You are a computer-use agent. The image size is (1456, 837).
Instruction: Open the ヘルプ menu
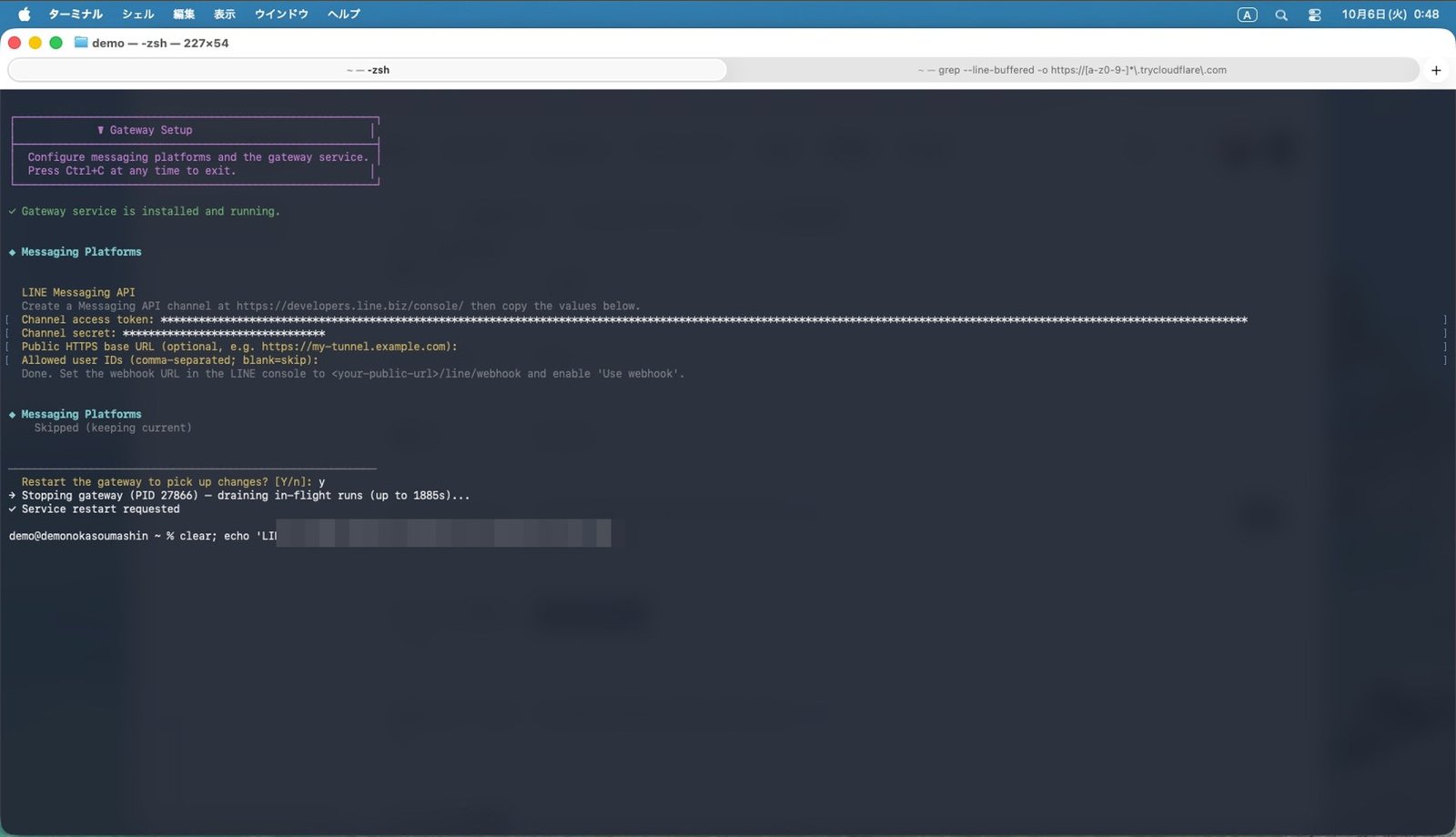[344, 15]
